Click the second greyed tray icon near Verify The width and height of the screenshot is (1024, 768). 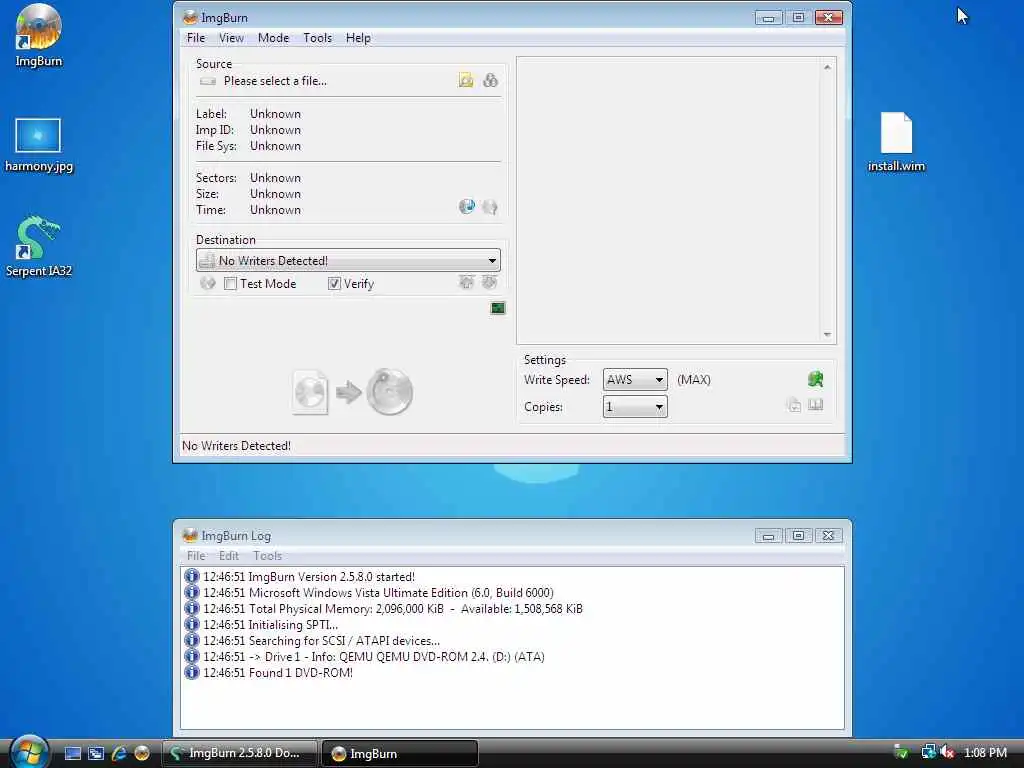pyautogui.click(x=489, y=282)
